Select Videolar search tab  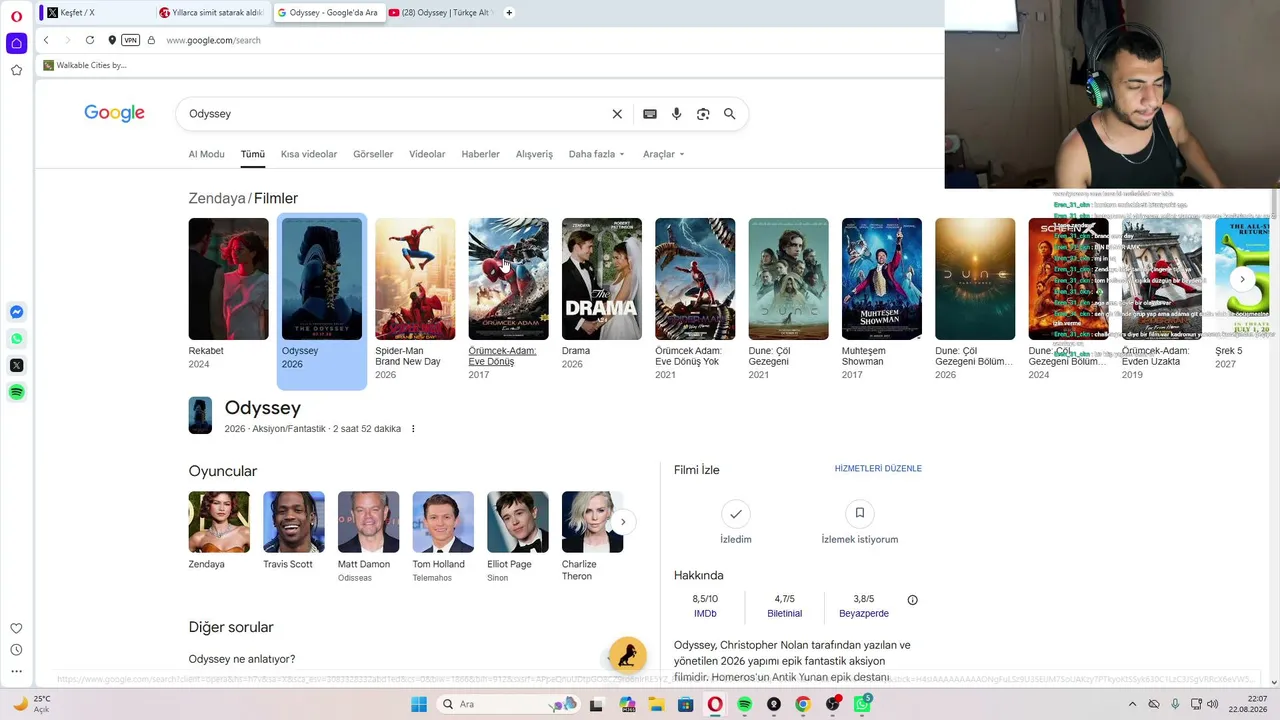click(427, 154)
